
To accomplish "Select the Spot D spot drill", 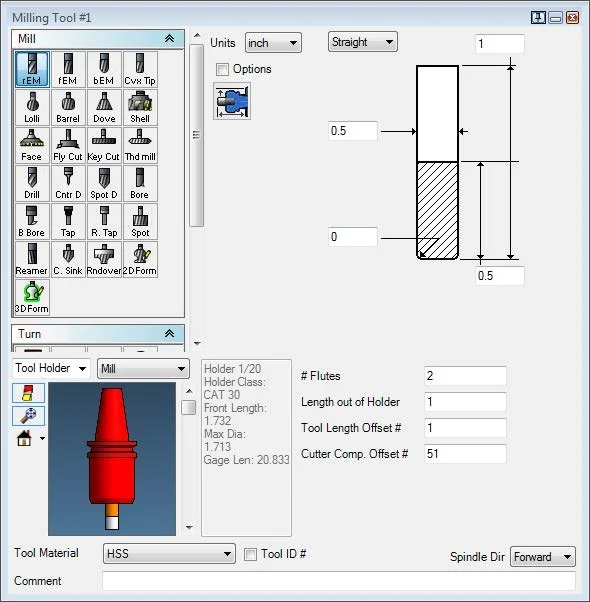I will click(104, 184).
